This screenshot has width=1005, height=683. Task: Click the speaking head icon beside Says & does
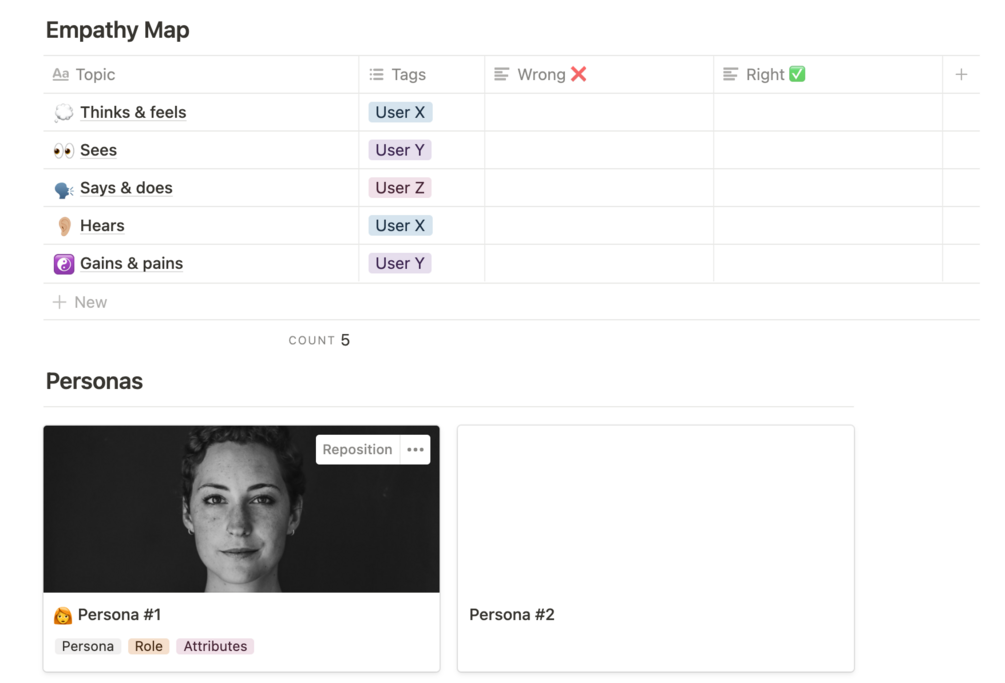pyautogui.click(x=64, y=189)
